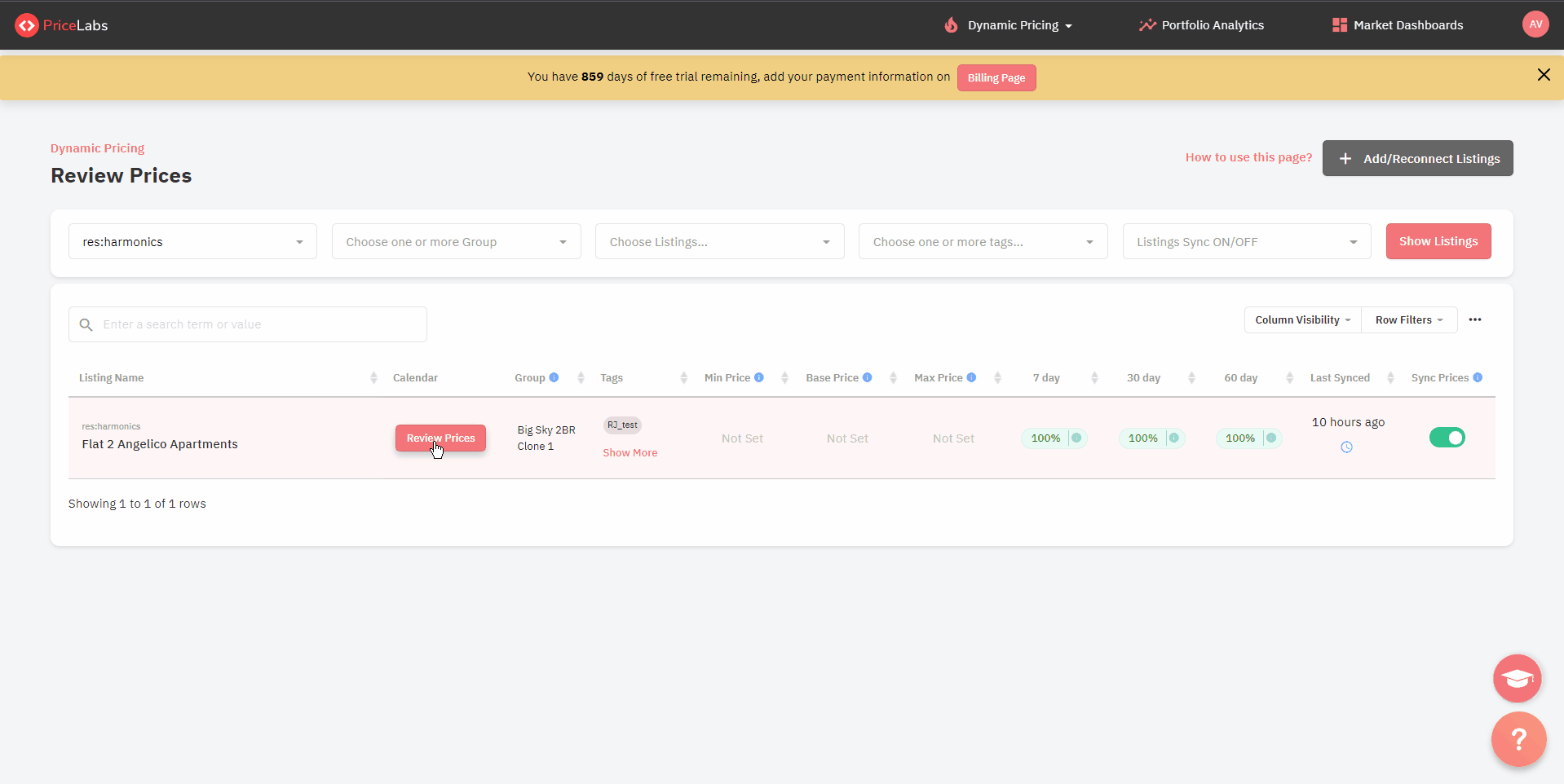Open the AV user avatar menu

coord(1535,24)
